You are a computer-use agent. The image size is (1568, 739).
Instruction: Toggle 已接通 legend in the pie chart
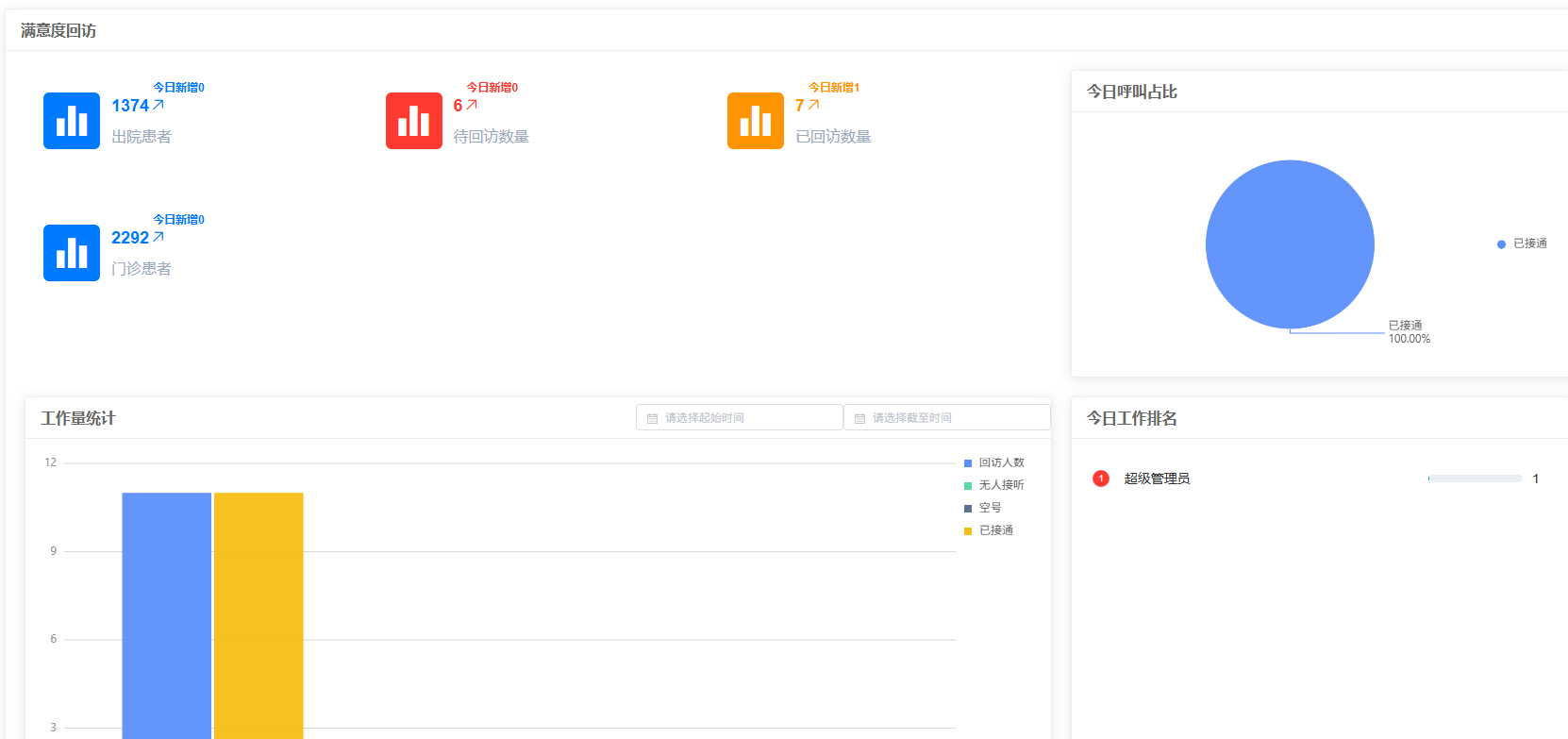[1522, 244]
